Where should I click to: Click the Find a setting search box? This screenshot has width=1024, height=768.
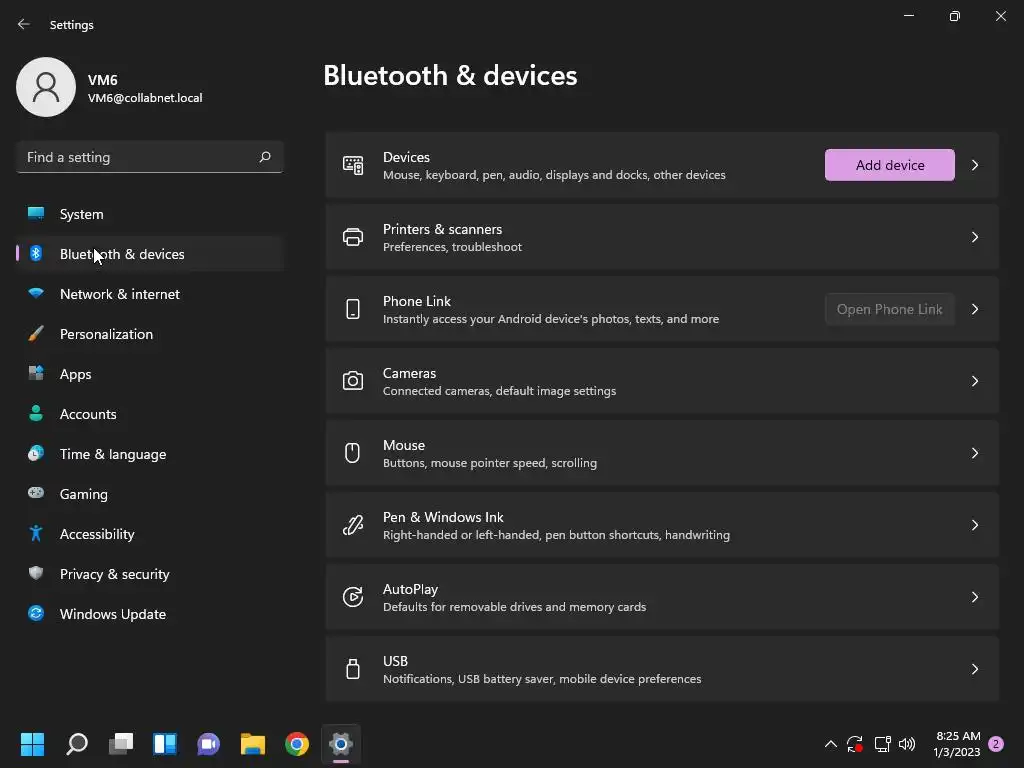click(x=150, y=157)
